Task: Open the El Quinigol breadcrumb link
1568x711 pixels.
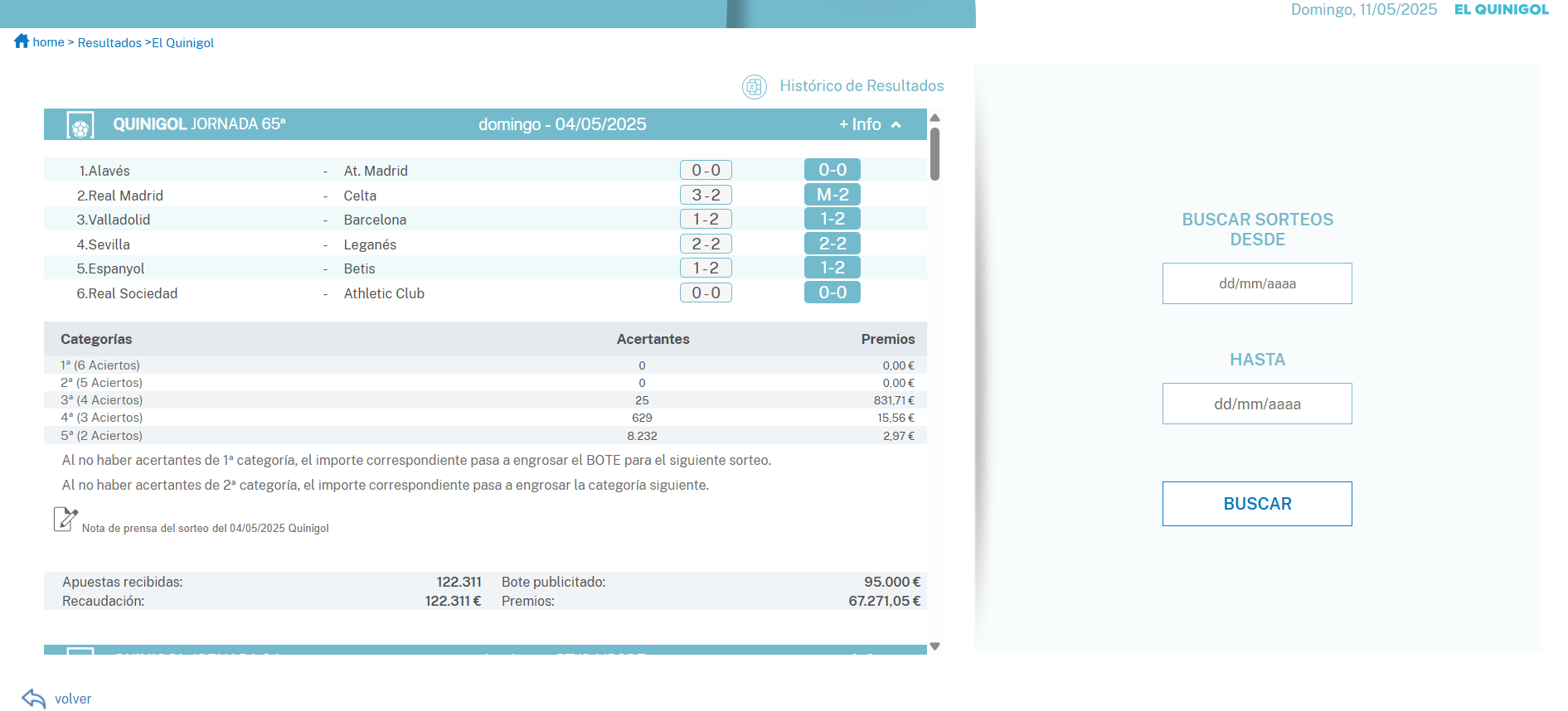Action: (x=182, y=43)
